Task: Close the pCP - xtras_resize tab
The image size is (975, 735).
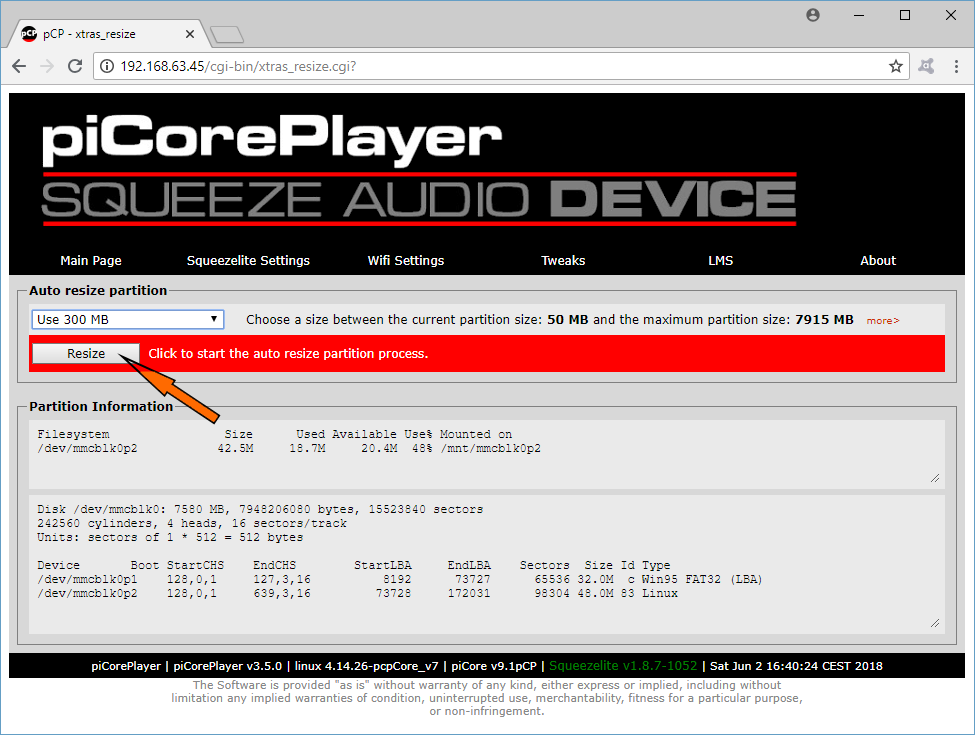Action: click(190, 34)
